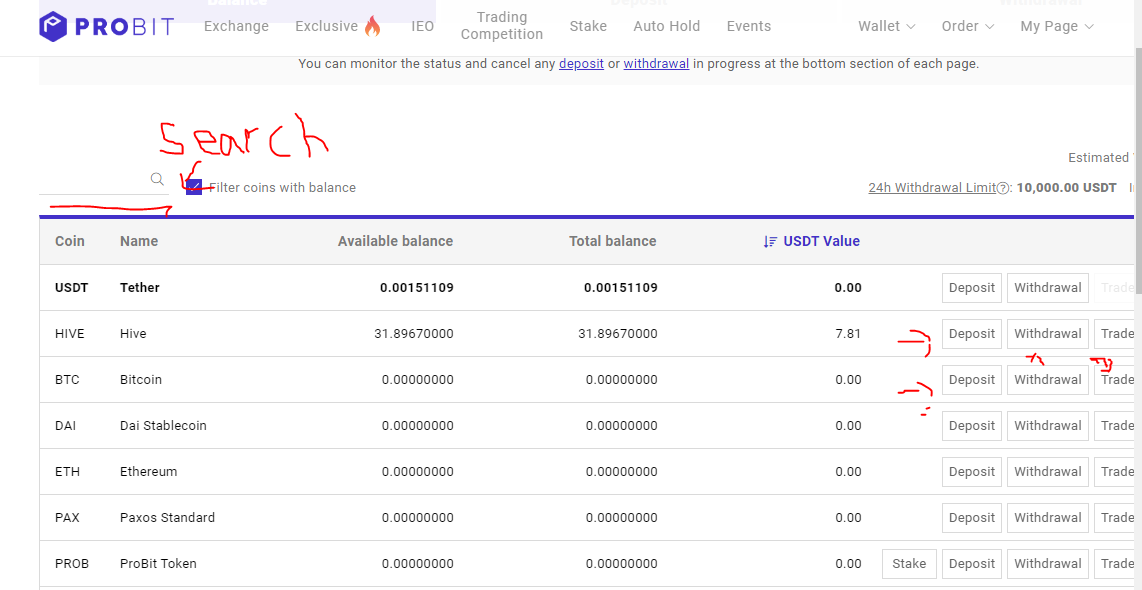Click Trade for Dai Stablecoin
The image size is (1142, 590).
1115,425
